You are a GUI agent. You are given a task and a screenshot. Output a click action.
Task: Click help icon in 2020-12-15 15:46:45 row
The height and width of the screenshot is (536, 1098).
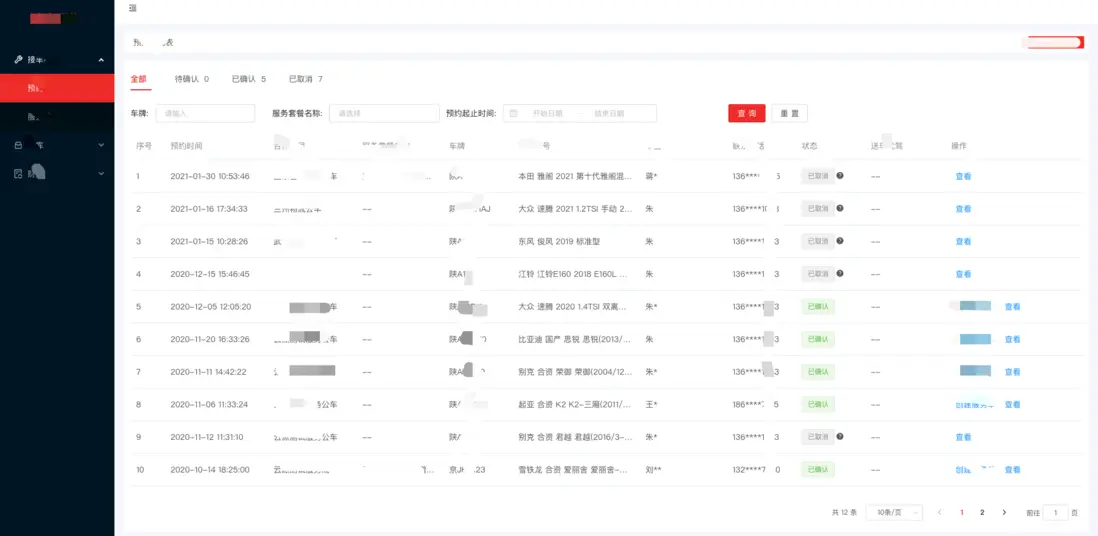(840, 273)
